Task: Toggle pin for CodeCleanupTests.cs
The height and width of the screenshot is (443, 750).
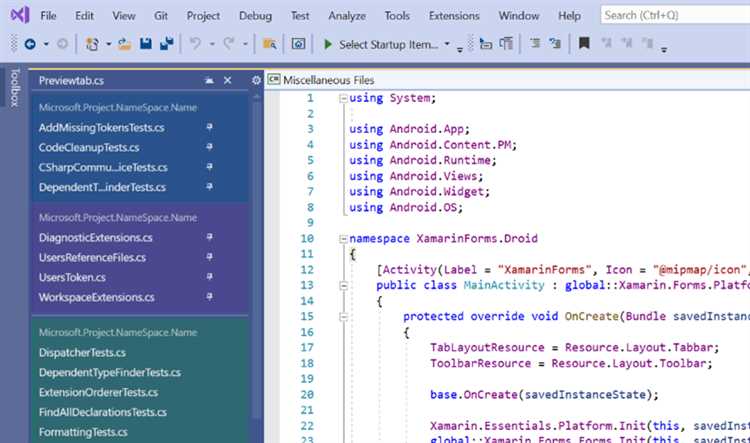Action: point(209,147)
